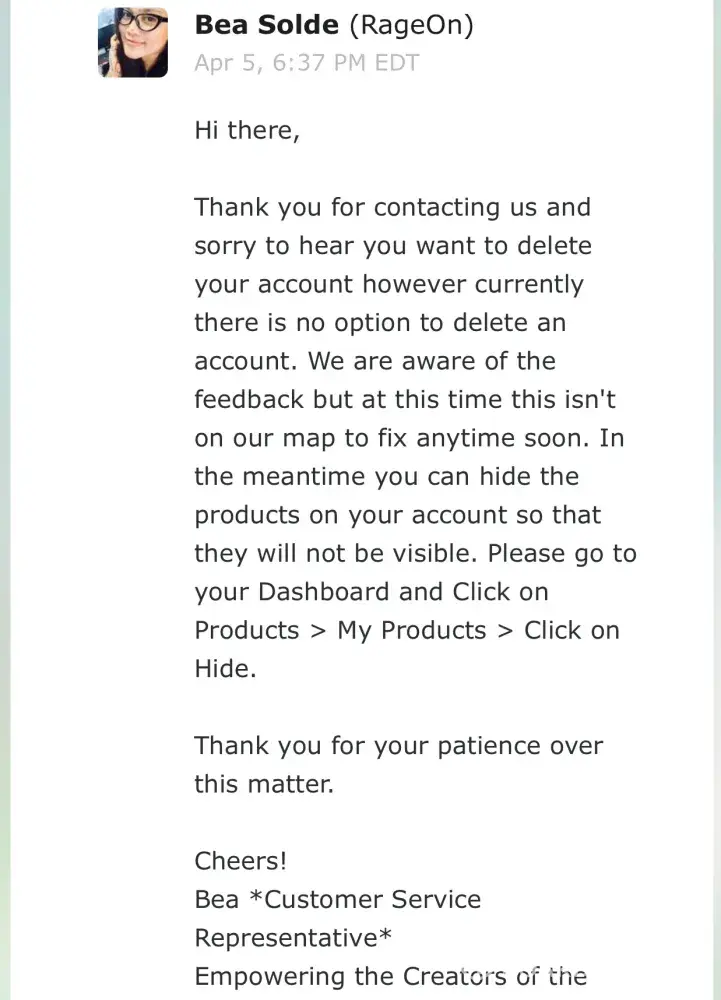Click Bea Solde's profile avatar photo

pos(133,42)
